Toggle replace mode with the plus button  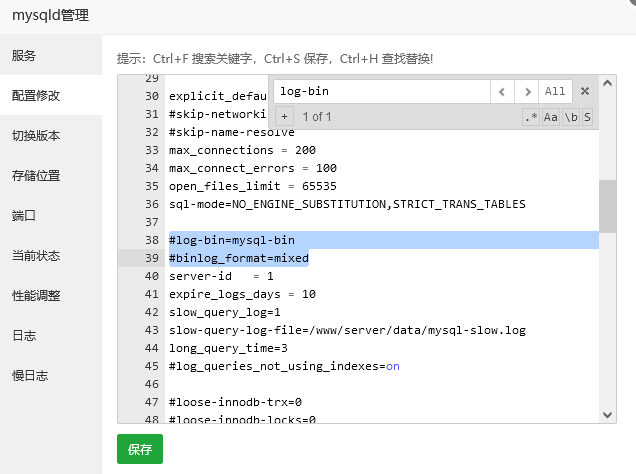pos(284,117)
